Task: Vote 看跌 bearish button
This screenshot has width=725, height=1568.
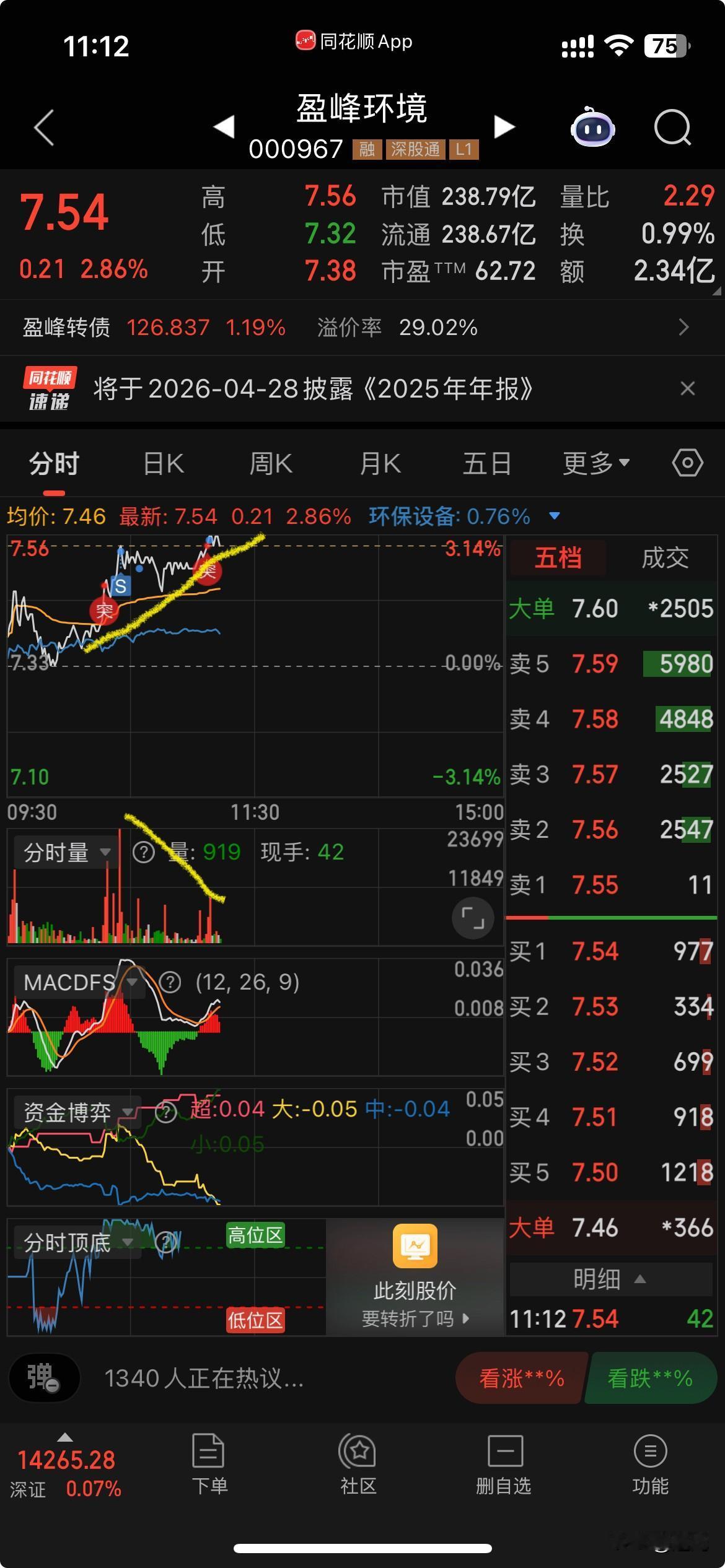Action: pyautogui.click(x=651, y=1379)
